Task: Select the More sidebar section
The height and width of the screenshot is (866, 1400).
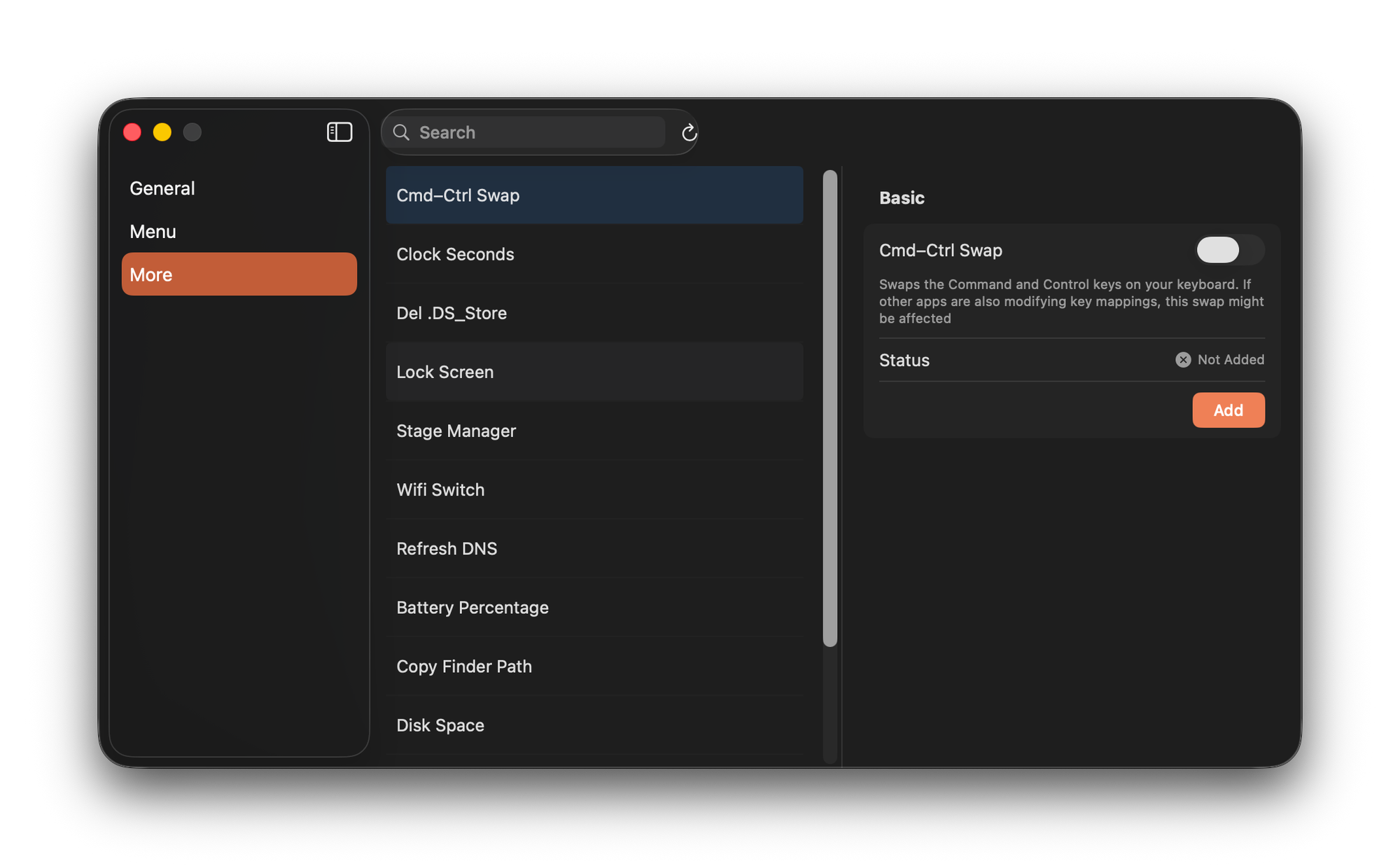Action: pyautogui.click(x=239, y=274)
